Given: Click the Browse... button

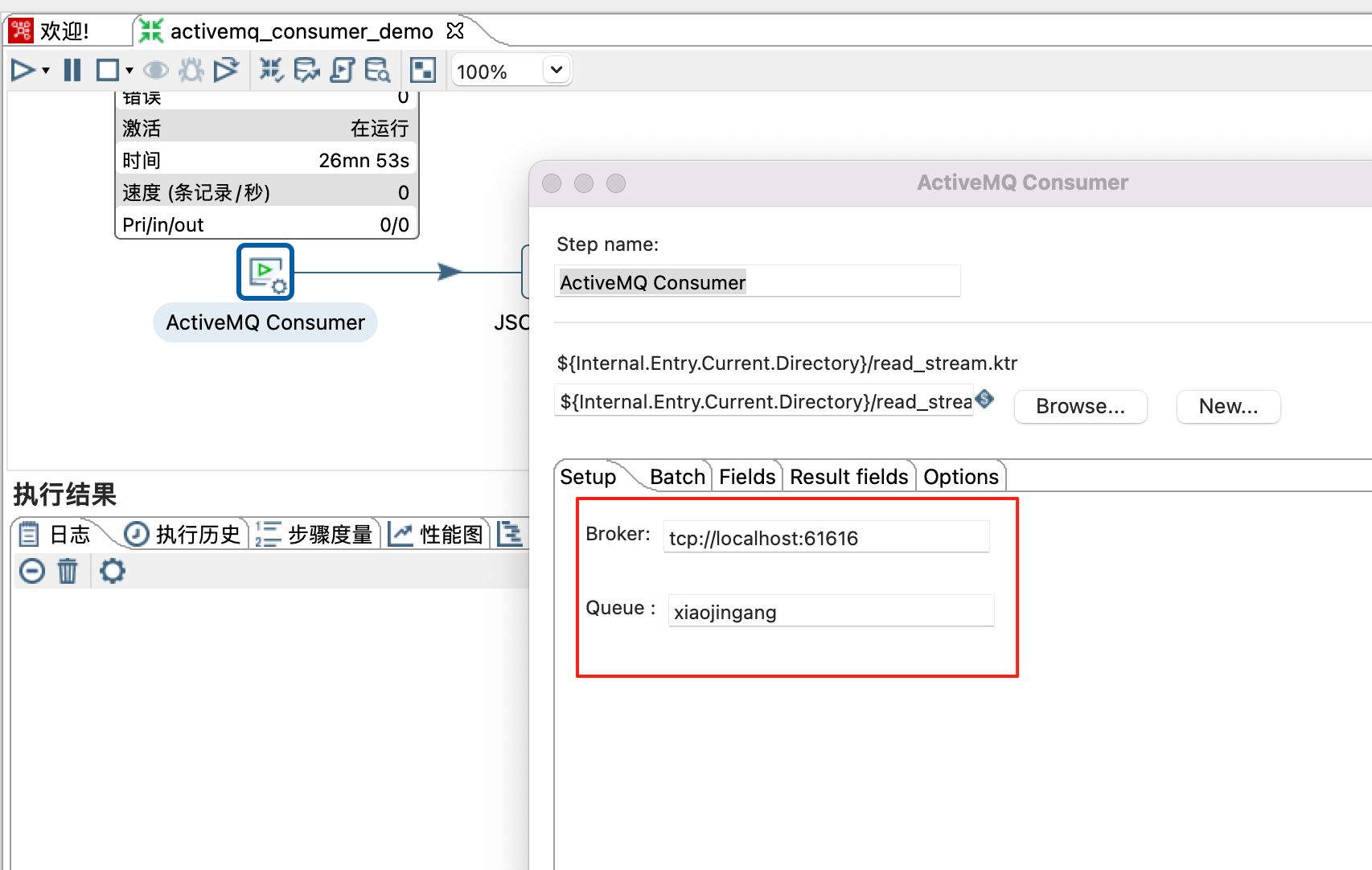Looking at the screenshot, I should click(1081, 406).
